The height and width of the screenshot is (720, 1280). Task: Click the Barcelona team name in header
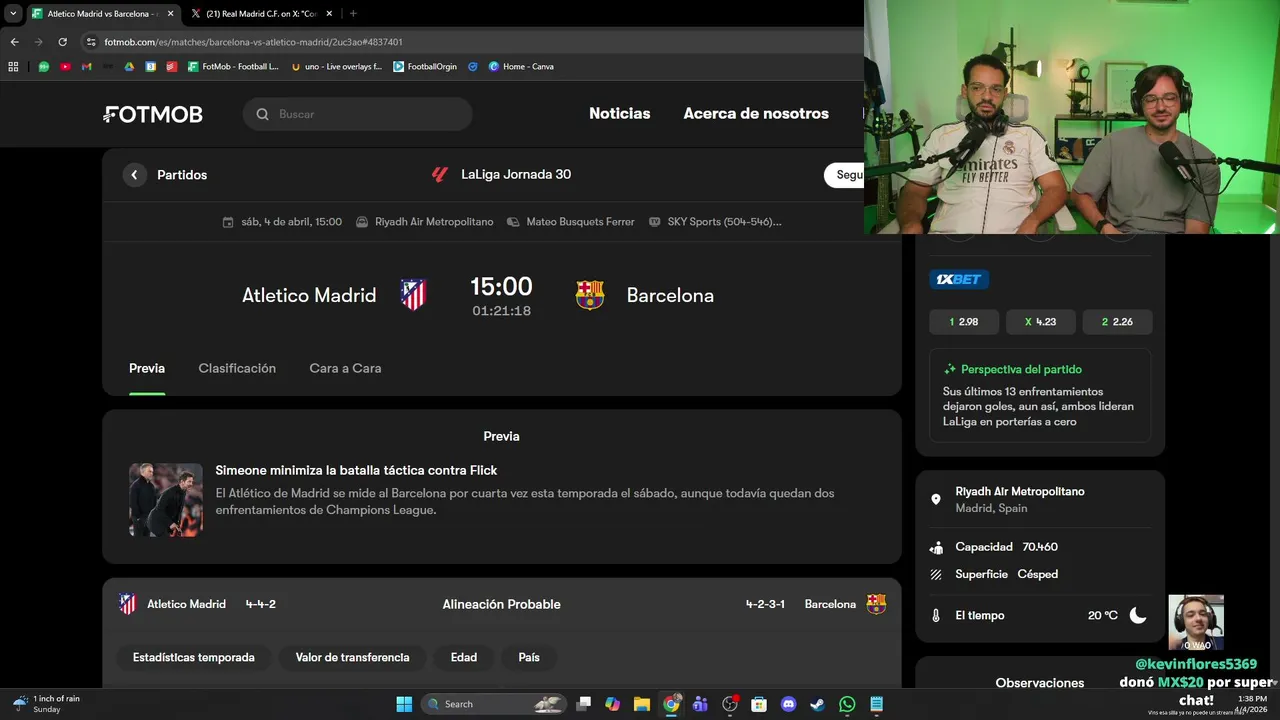tap(670, 295)
